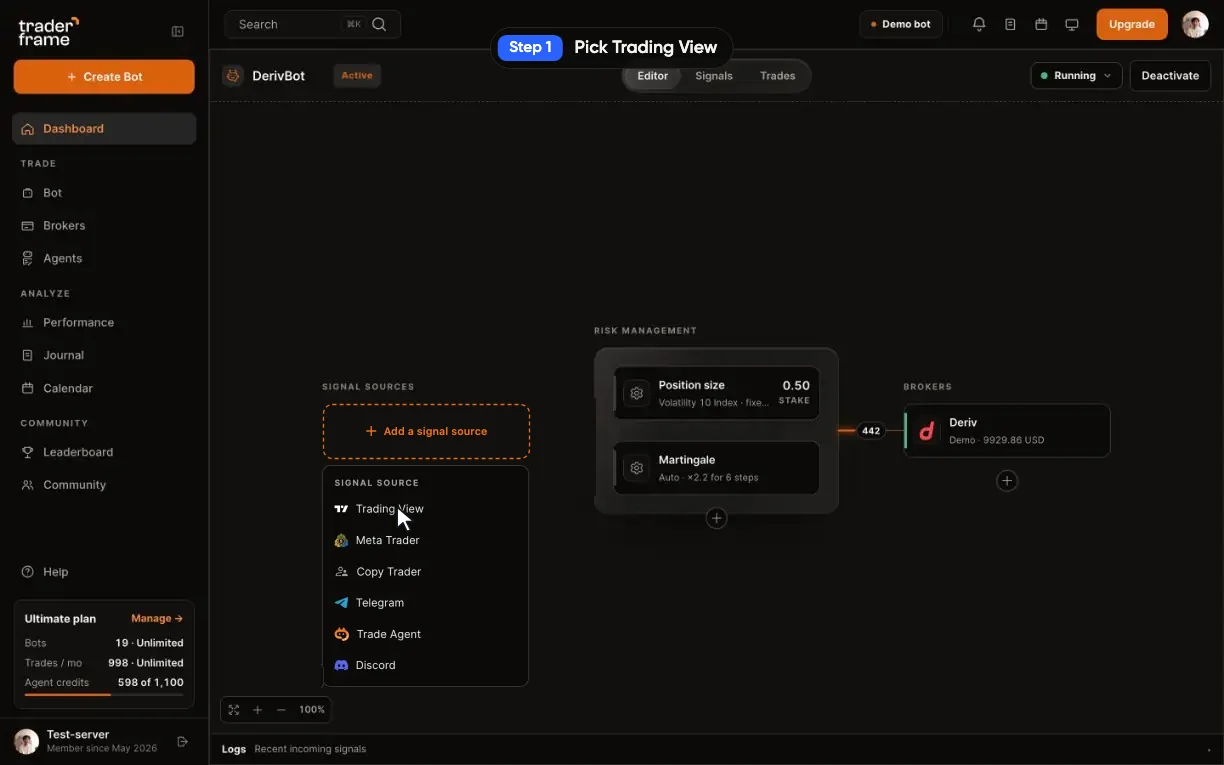
Task: Open Bot in the sidebar
Action: pyautogui.click(x=104, y=193)
